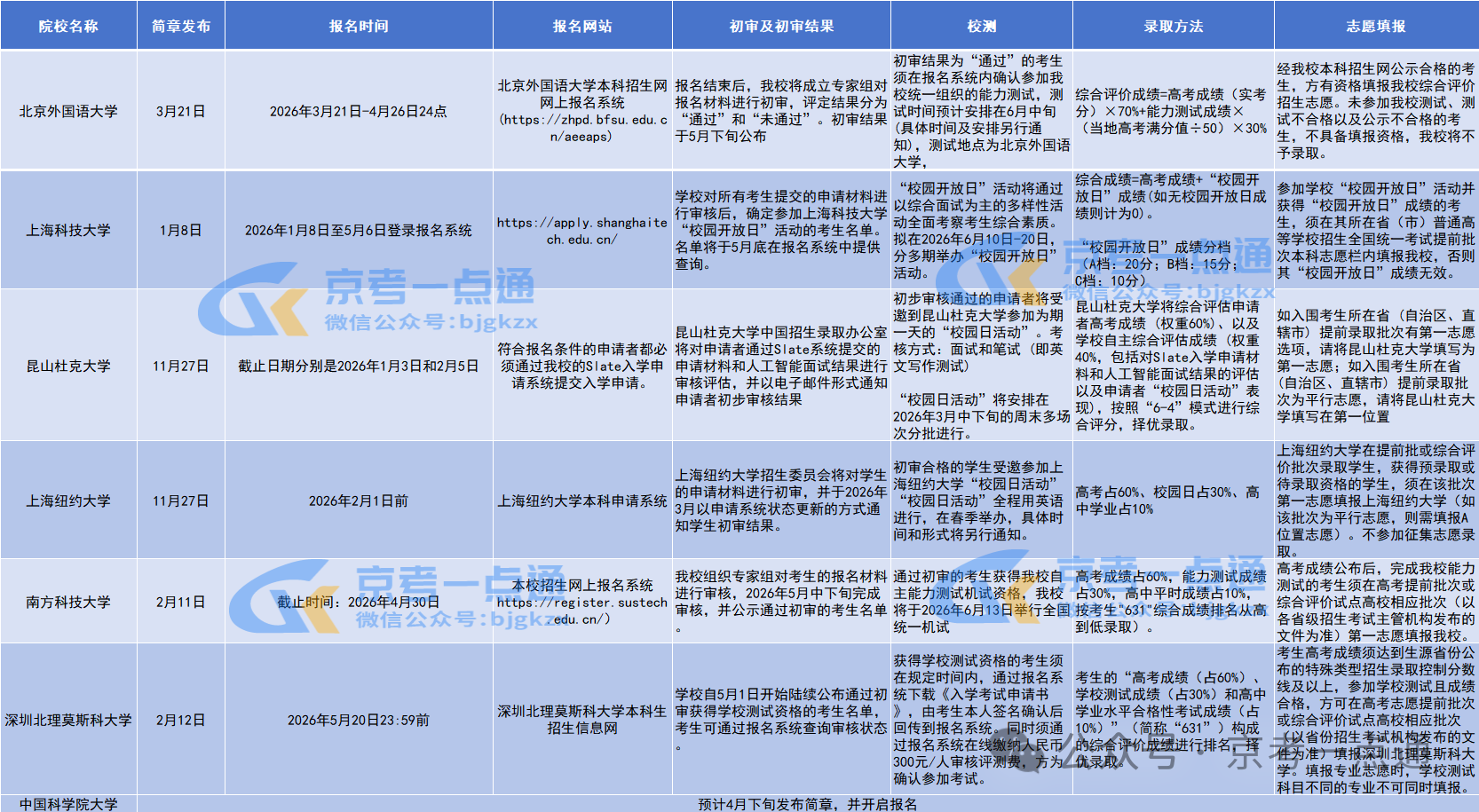The height and width of the screenshot is (812, 1479).
Task: Select the 简章发布 header cell
Action: [181, 26]
